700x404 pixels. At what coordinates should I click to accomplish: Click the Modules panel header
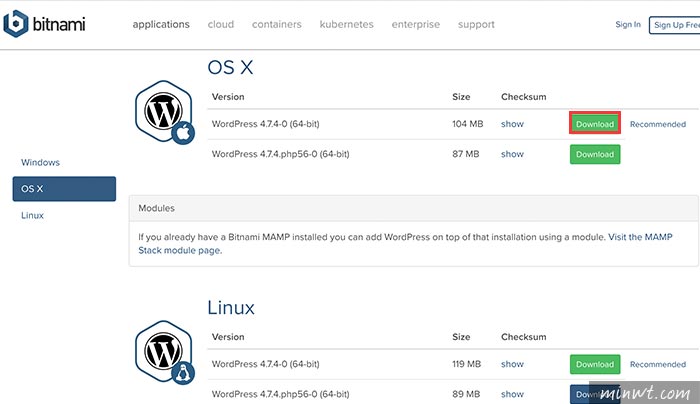tap(414, 208)
